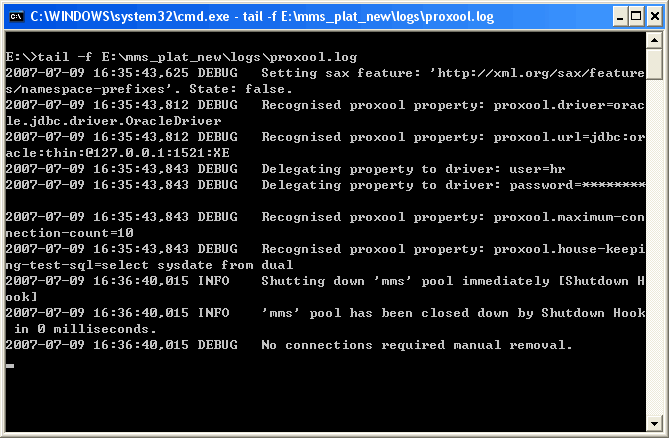Click the empty vertical scrollbar track below the thumb
The image size is (669, 438).
(x=654, y=250)
